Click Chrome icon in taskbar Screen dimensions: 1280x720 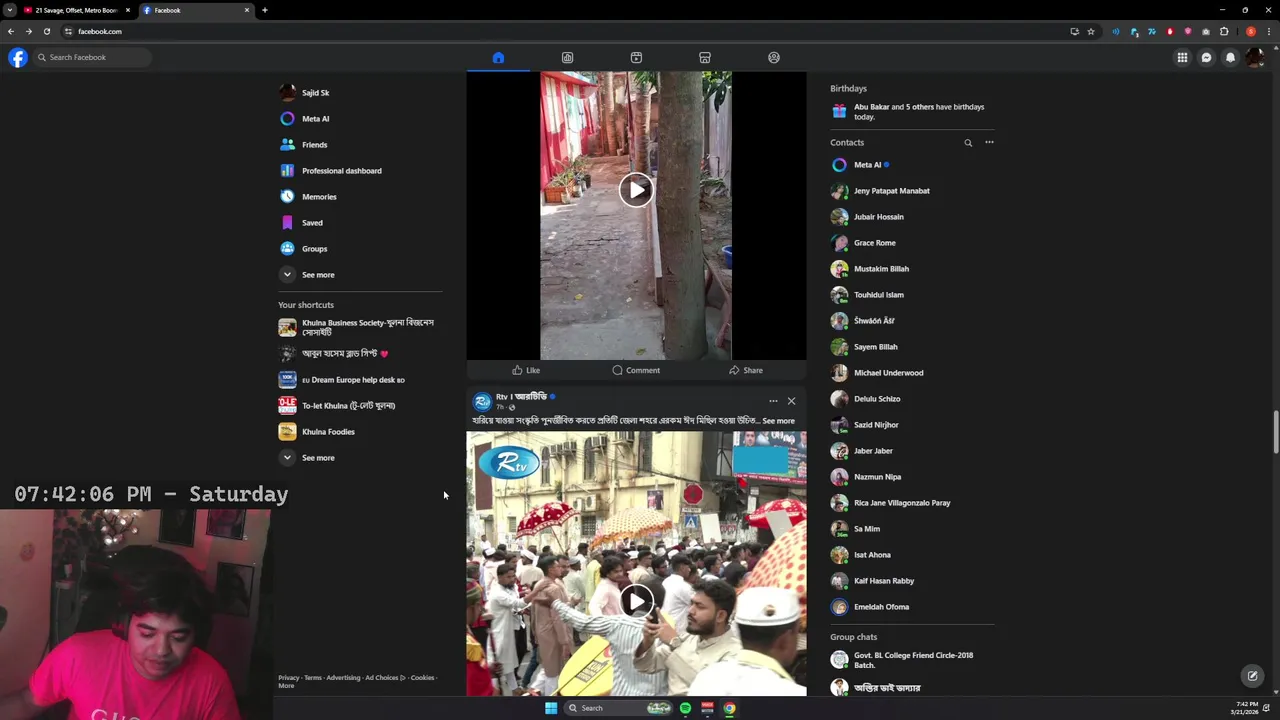point(729,708)
